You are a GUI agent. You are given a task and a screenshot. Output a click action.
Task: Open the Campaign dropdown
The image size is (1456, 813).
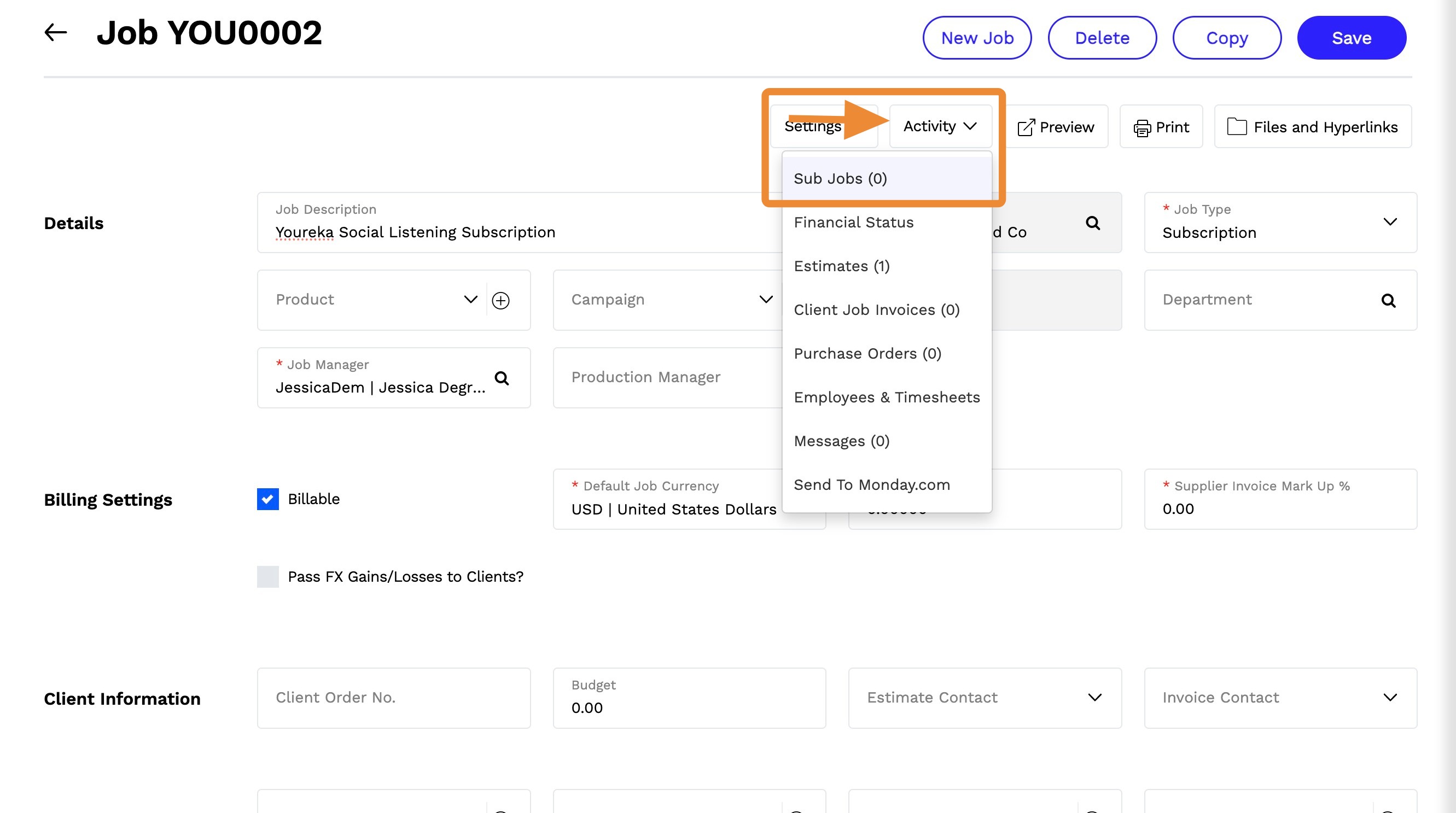(765, 300)
